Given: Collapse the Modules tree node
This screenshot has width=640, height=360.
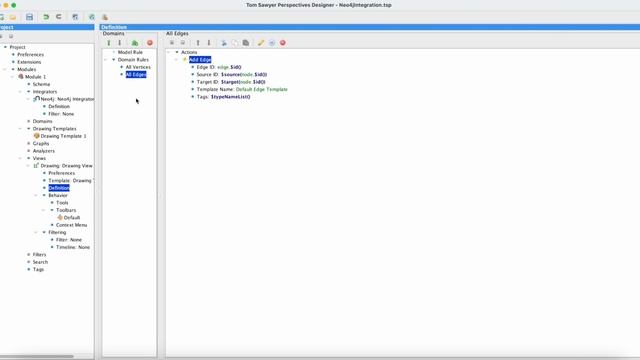Looking at the screenshot, I should tap(5, 69).
